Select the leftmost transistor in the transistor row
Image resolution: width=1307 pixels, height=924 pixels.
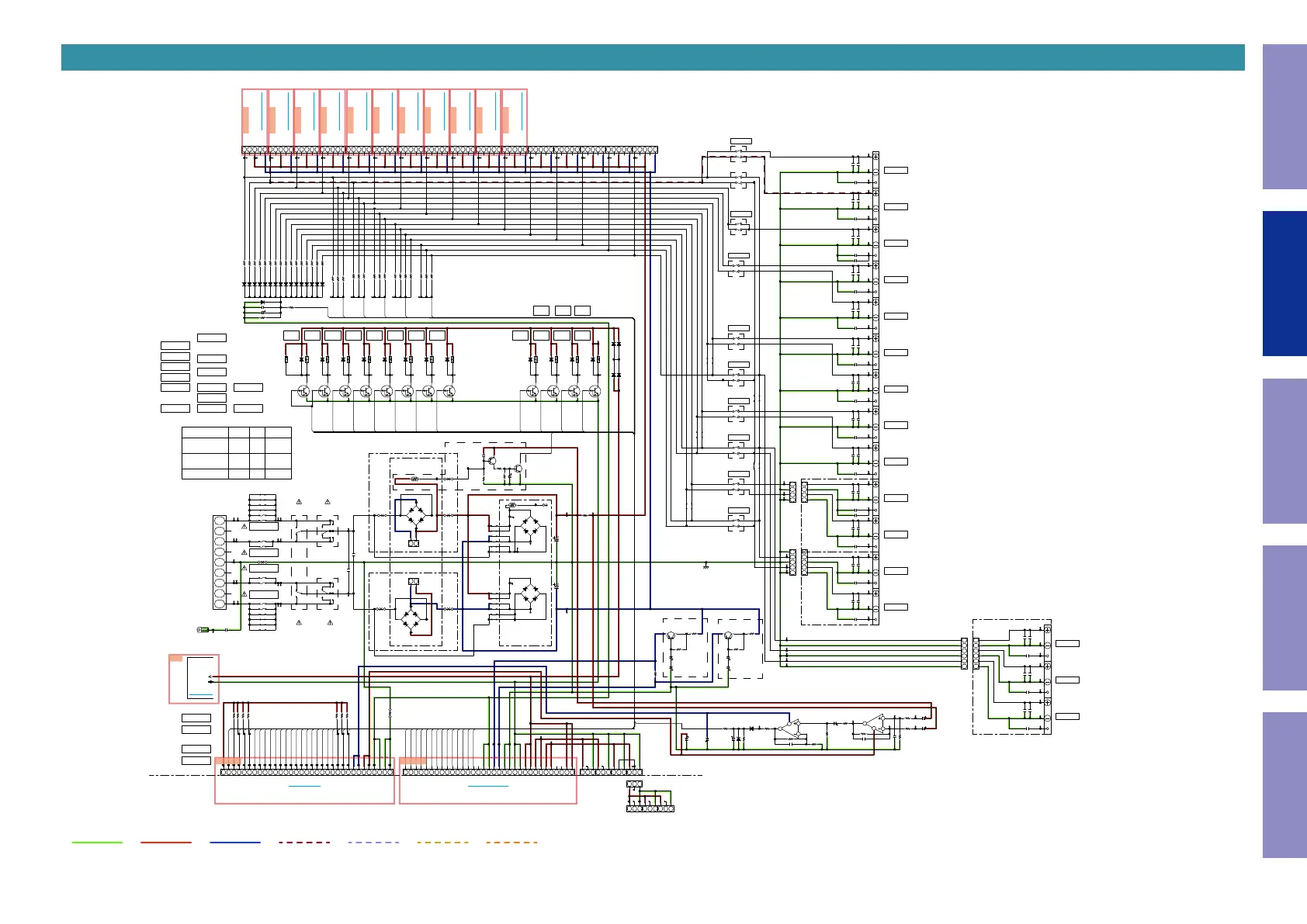click(304, 392)
